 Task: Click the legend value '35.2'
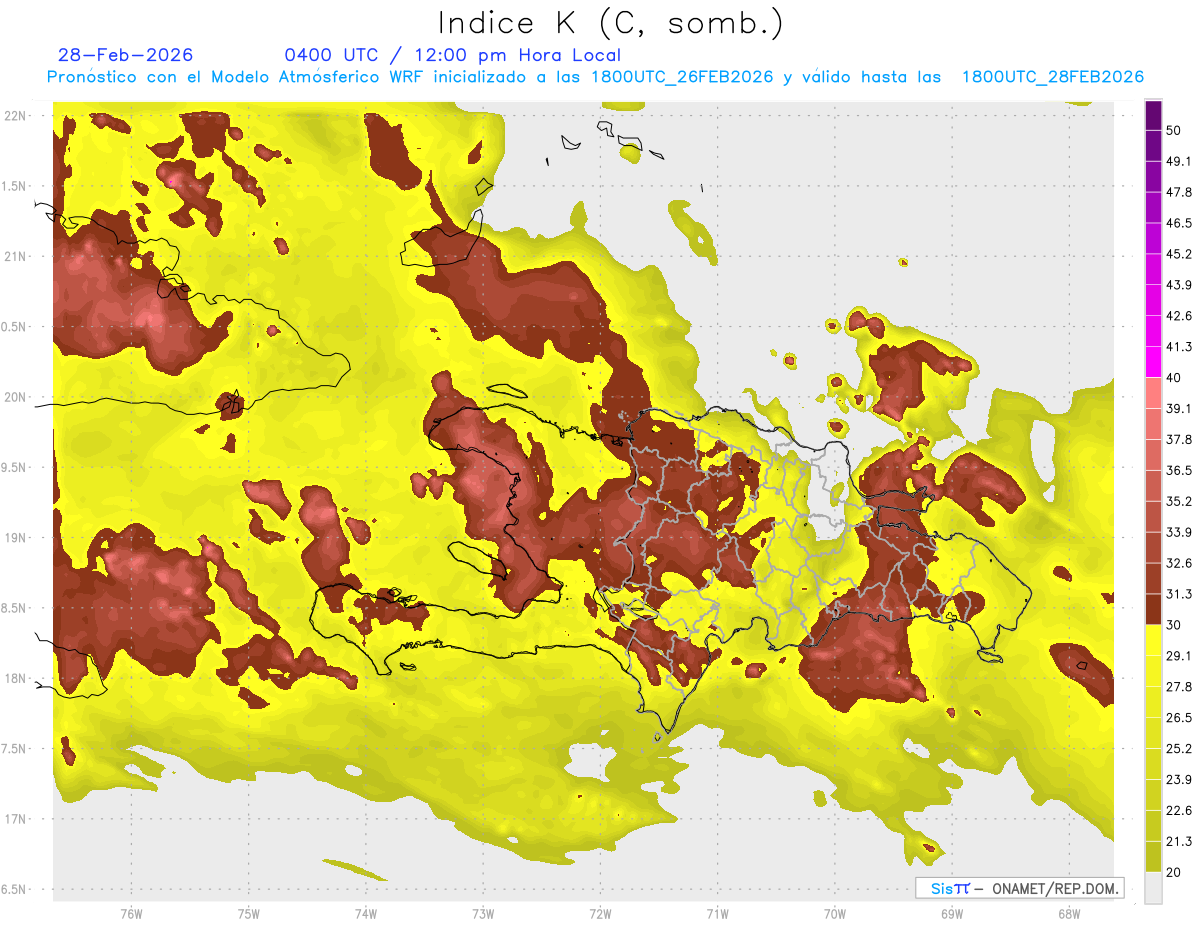coord(1179,501)
